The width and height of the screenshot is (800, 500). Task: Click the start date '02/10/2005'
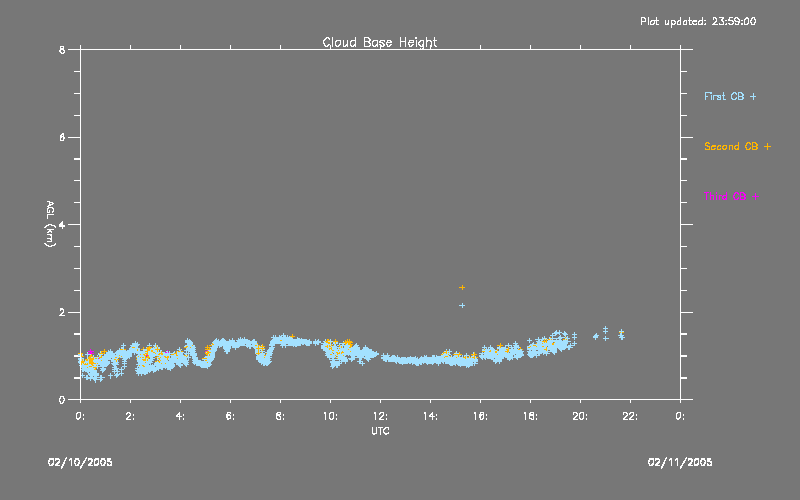point(80,462)
